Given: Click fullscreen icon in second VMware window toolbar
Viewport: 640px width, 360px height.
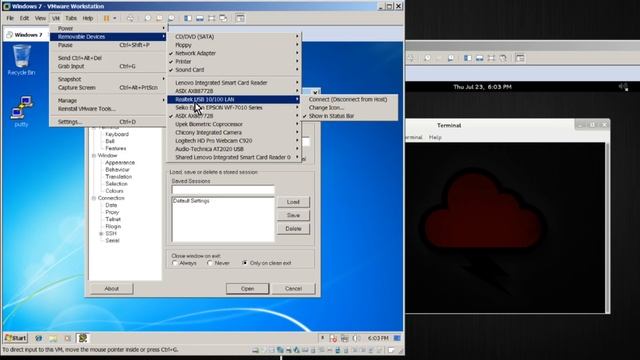Looking at the screenshot, I should pos(491,58).
